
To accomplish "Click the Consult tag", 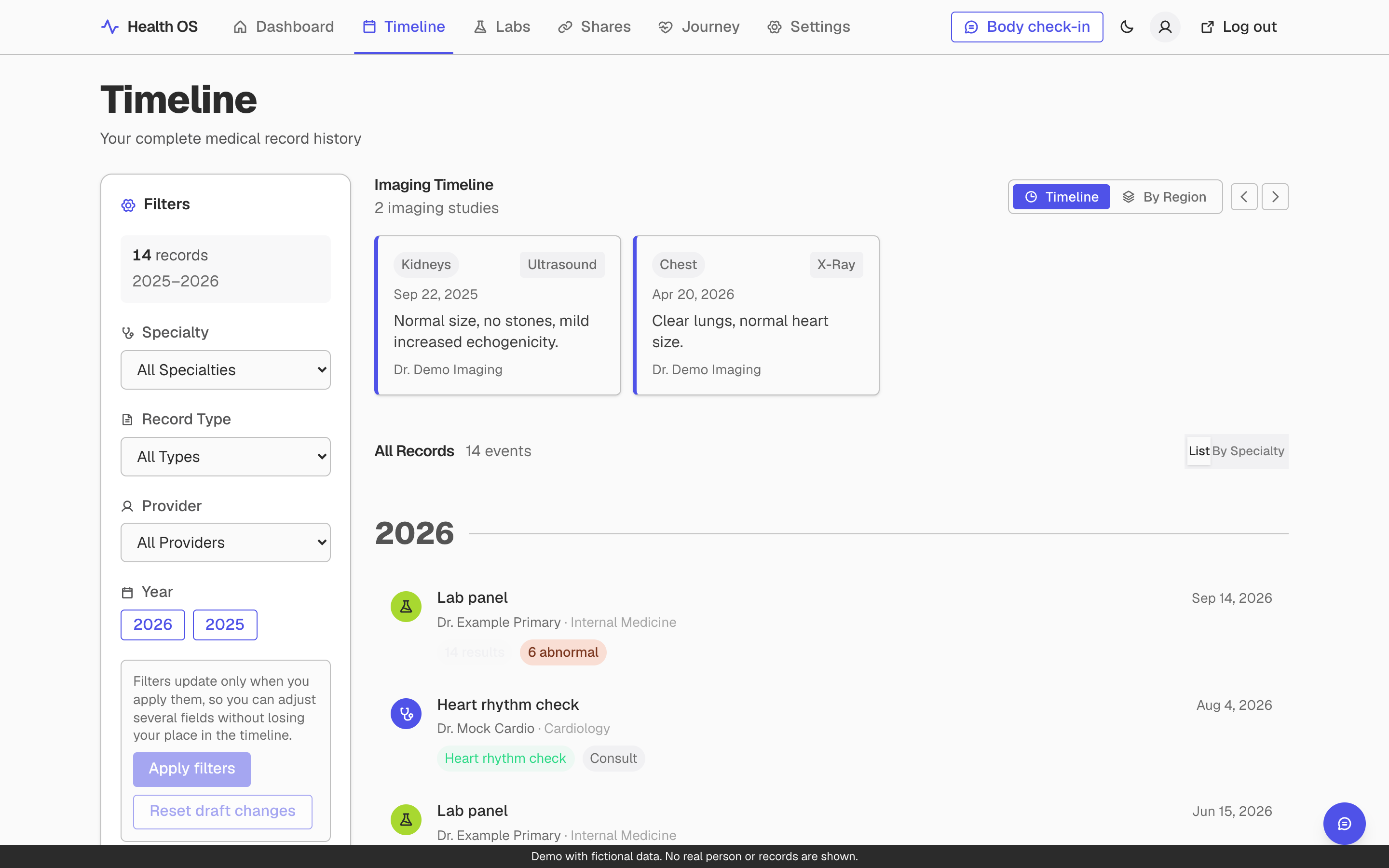I will [613, 759].
